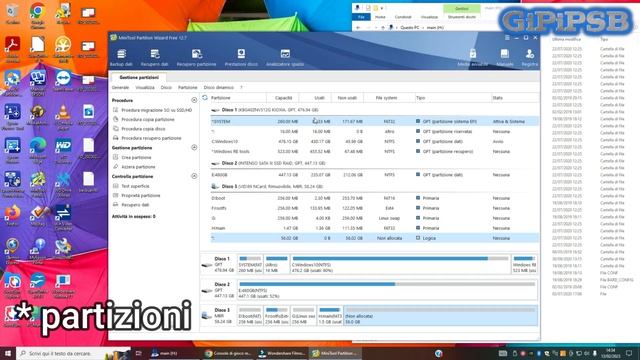The width and height of the screenshot is (640, 360).
Task: Sort by the File system column header
Action: (x=386, y=98)
